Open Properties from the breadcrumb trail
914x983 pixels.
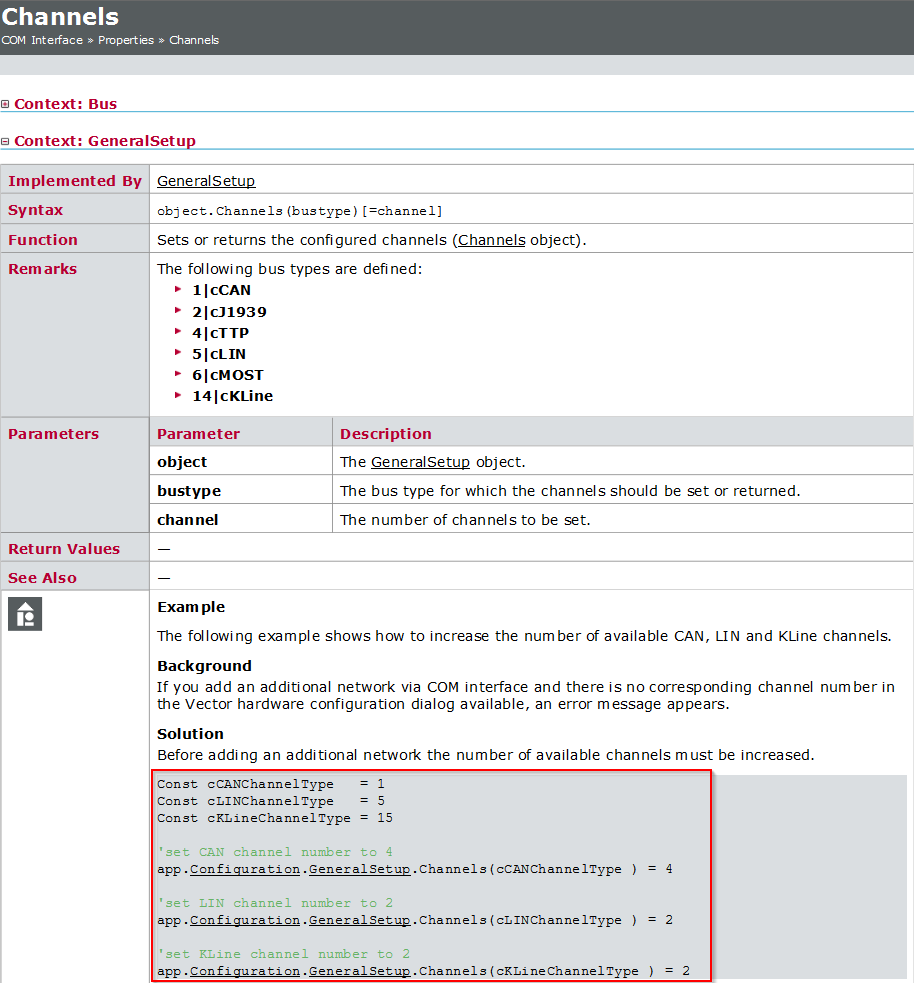pyautogui.click(x=125, y=40)
